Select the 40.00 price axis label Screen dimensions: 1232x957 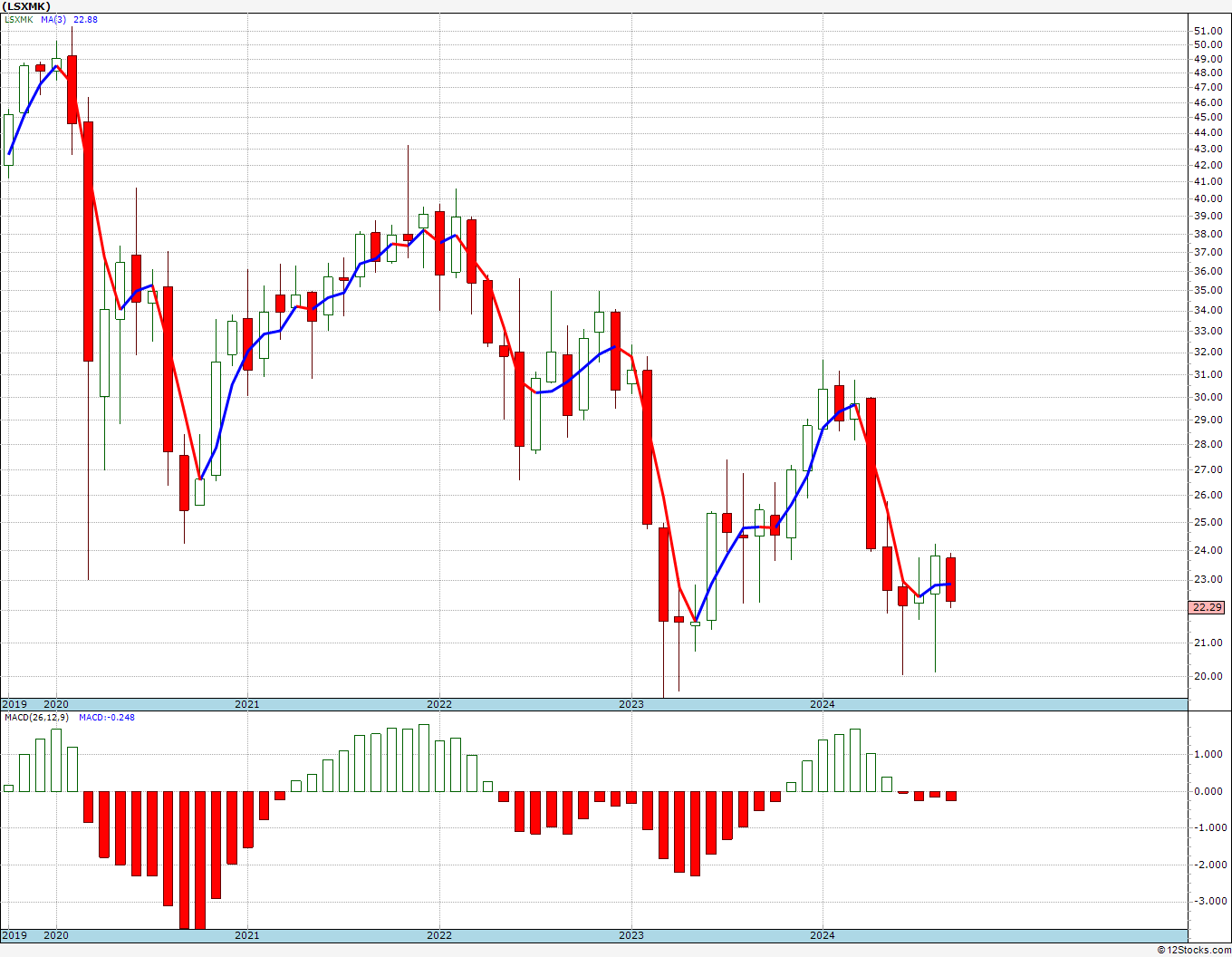(x=1208, y=199)
